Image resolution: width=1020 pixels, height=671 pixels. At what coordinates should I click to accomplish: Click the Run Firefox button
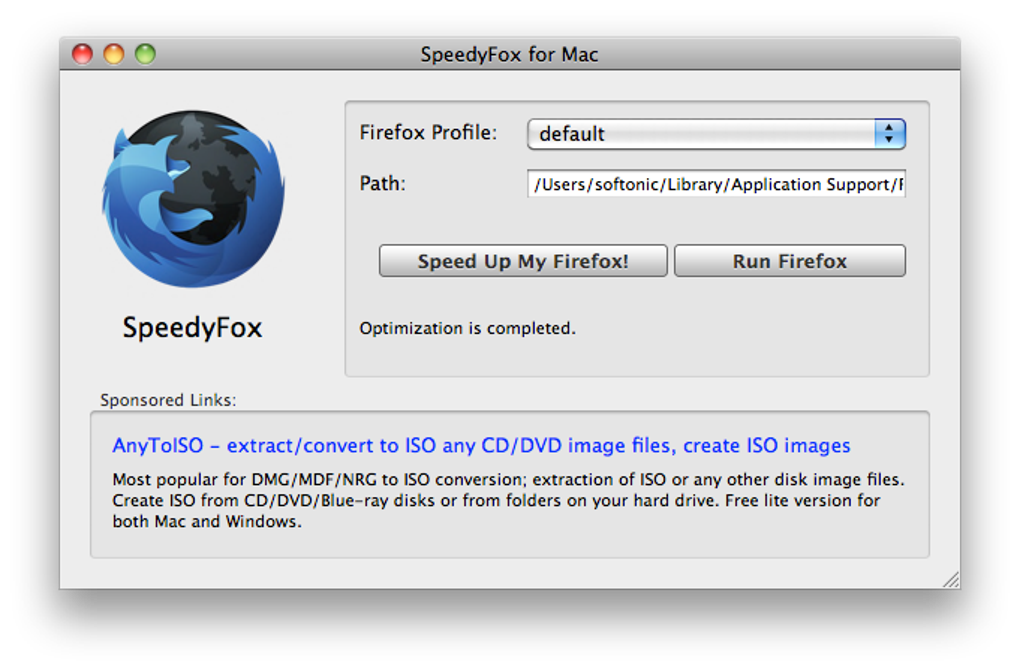pos(789,261)
